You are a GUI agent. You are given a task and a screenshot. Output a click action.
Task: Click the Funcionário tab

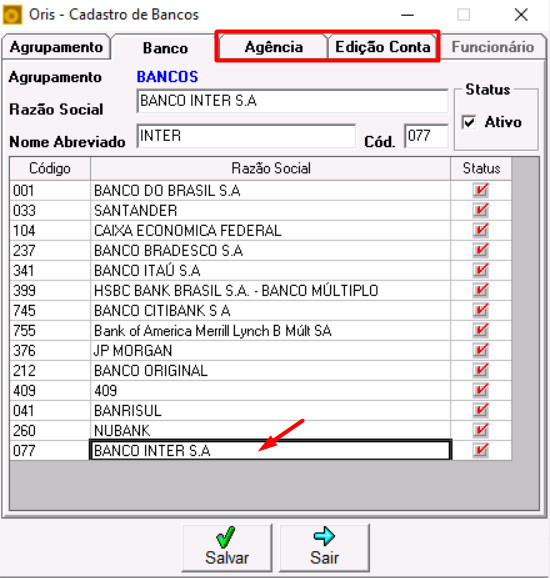click(x=492, y=47)
